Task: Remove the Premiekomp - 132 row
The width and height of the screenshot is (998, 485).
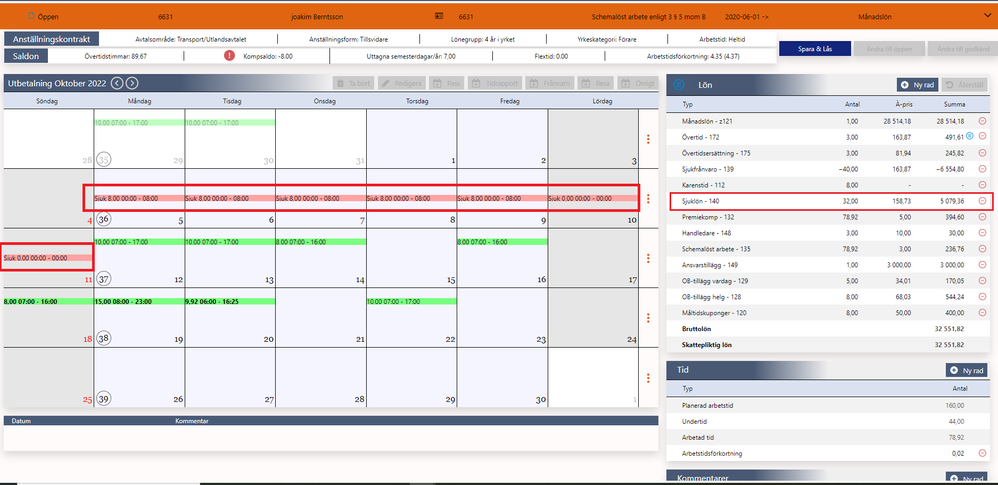Action: point(982,217)
